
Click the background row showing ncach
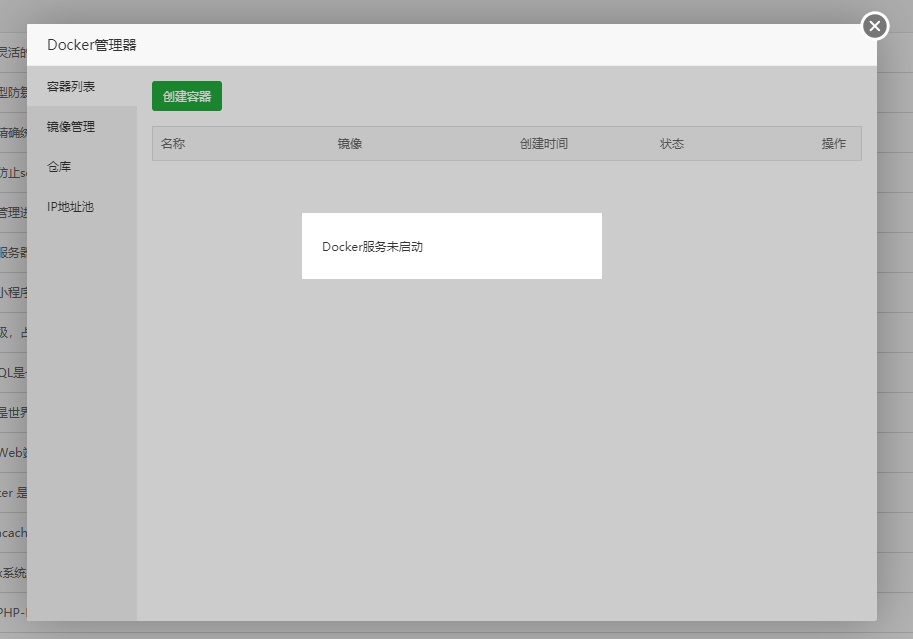point(13,533)
